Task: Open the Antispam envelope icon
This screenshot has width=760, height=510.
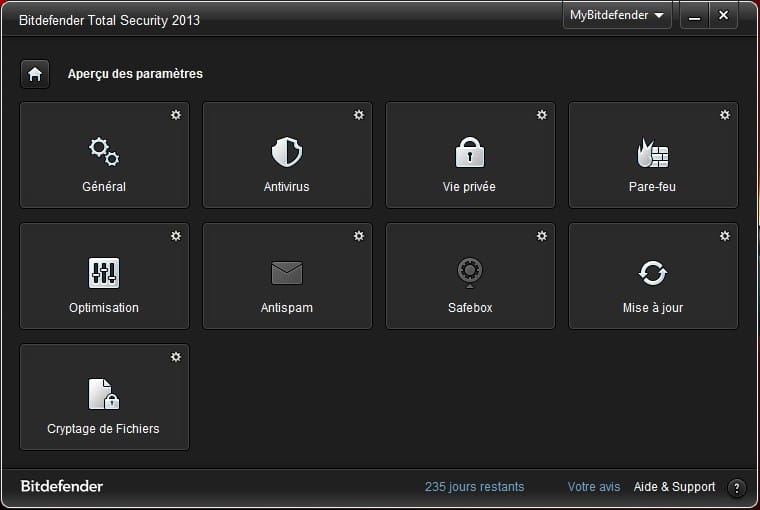Action: [x=286, y=273]
